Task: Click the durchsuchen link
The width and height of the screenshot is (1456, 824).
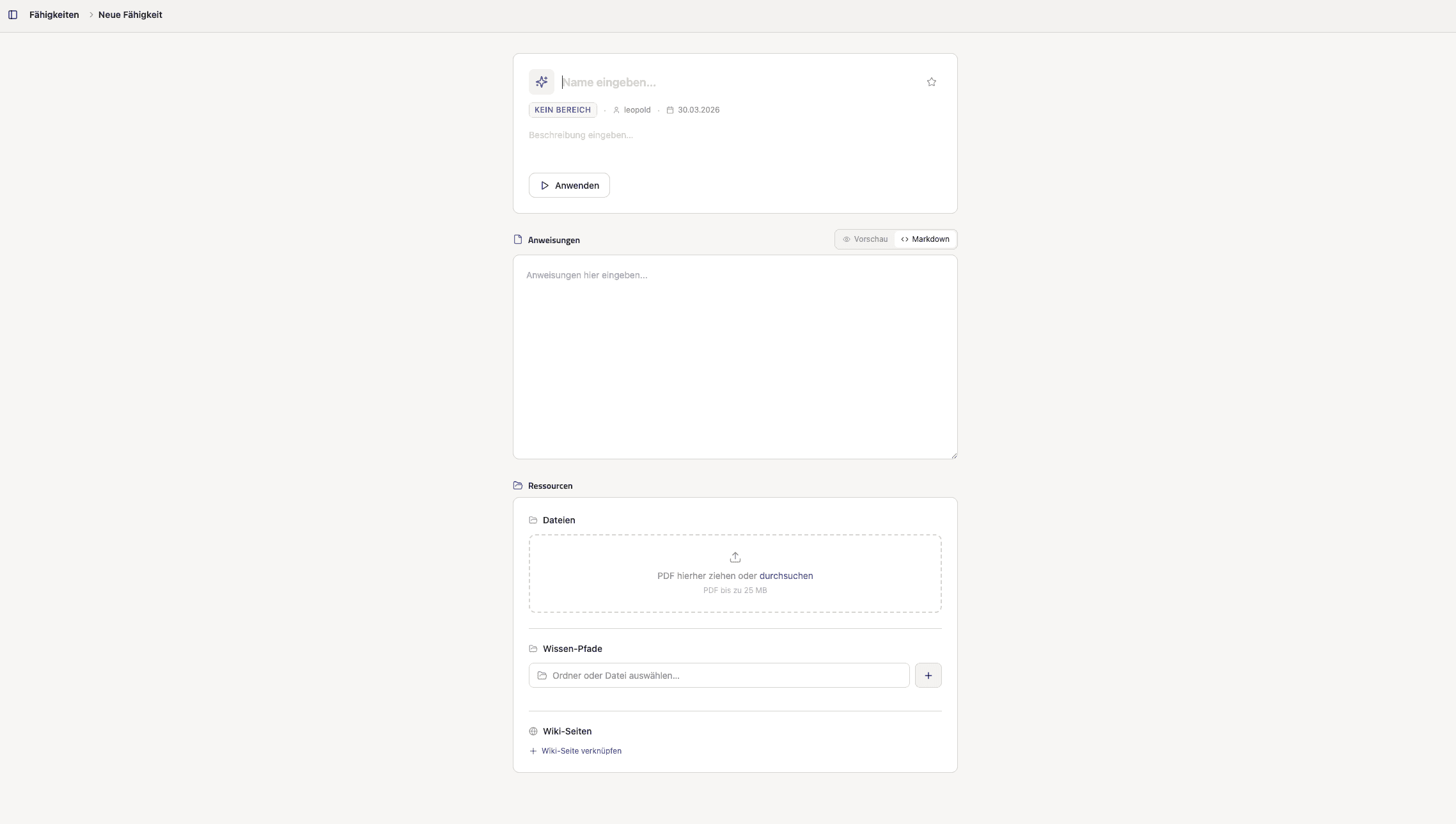Action: click(786, 576)
